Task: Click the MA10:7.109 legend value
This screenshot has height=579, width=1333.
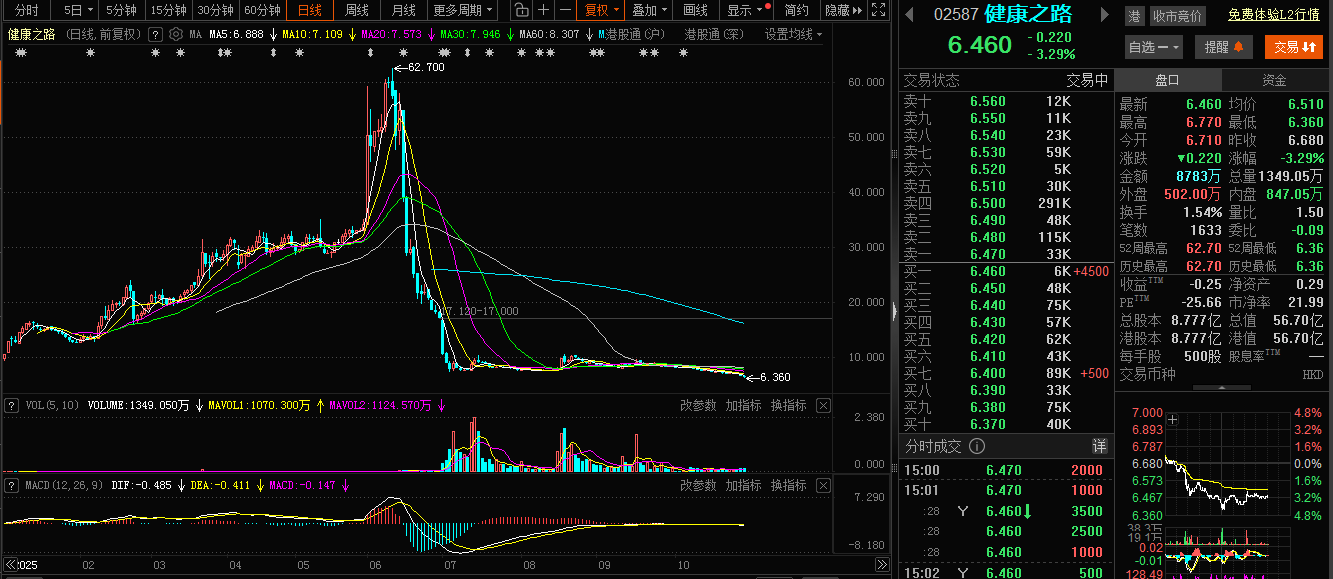Action: 312,33
